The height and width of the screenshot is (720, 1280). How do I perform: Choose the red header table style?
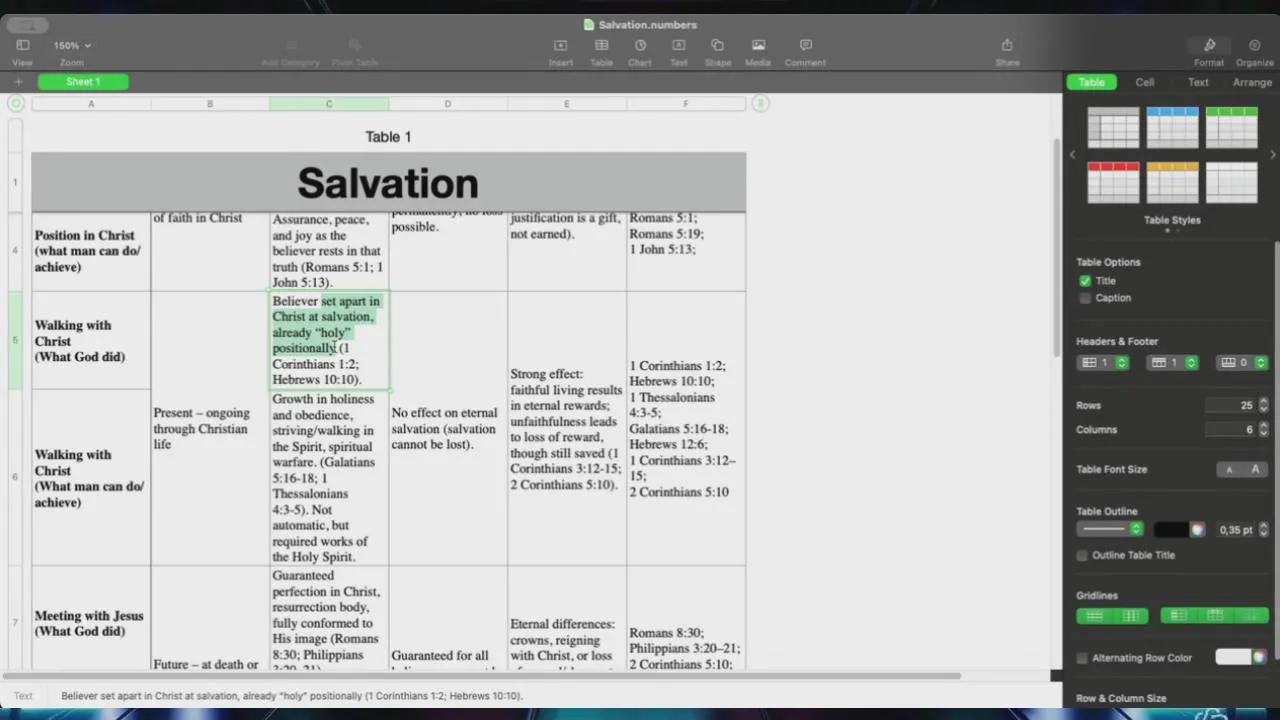1113,182
